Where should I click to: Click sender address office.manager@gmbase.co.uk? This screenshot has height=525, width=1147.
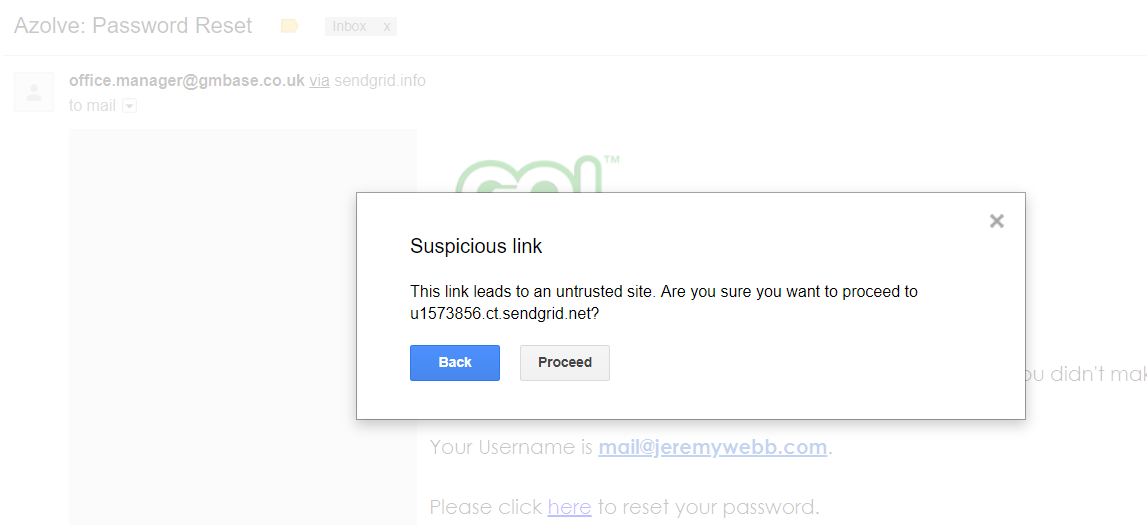(x=187, y=80)
